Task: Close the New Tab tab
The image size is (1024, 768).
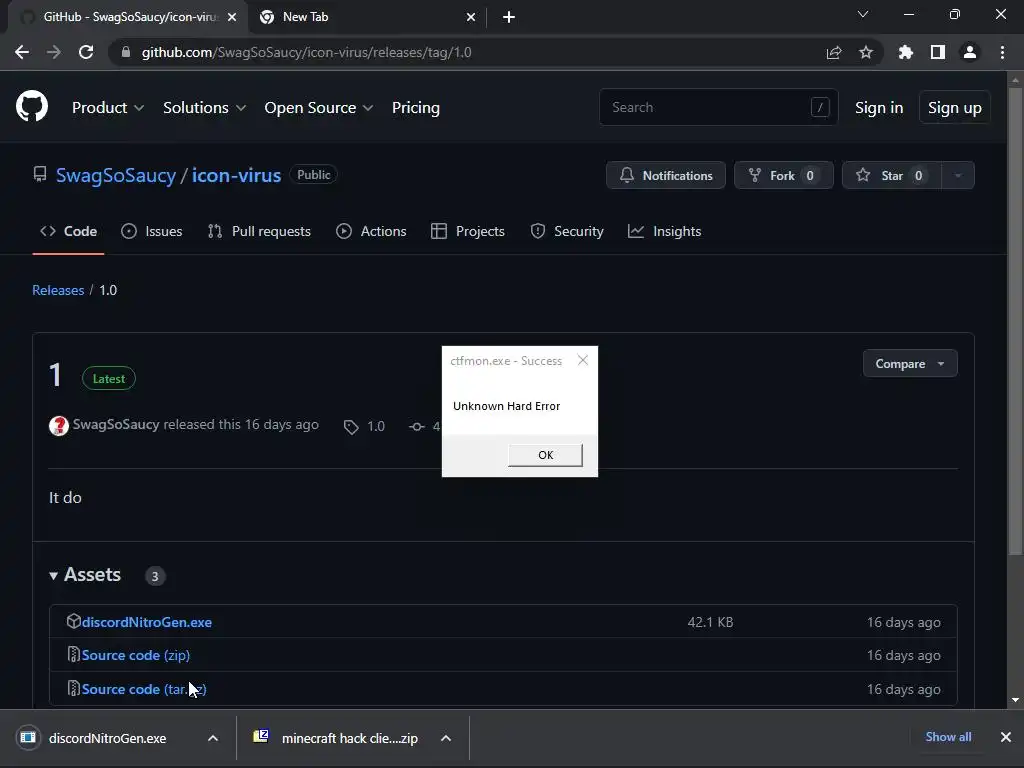Action: [x=471, y=17]
